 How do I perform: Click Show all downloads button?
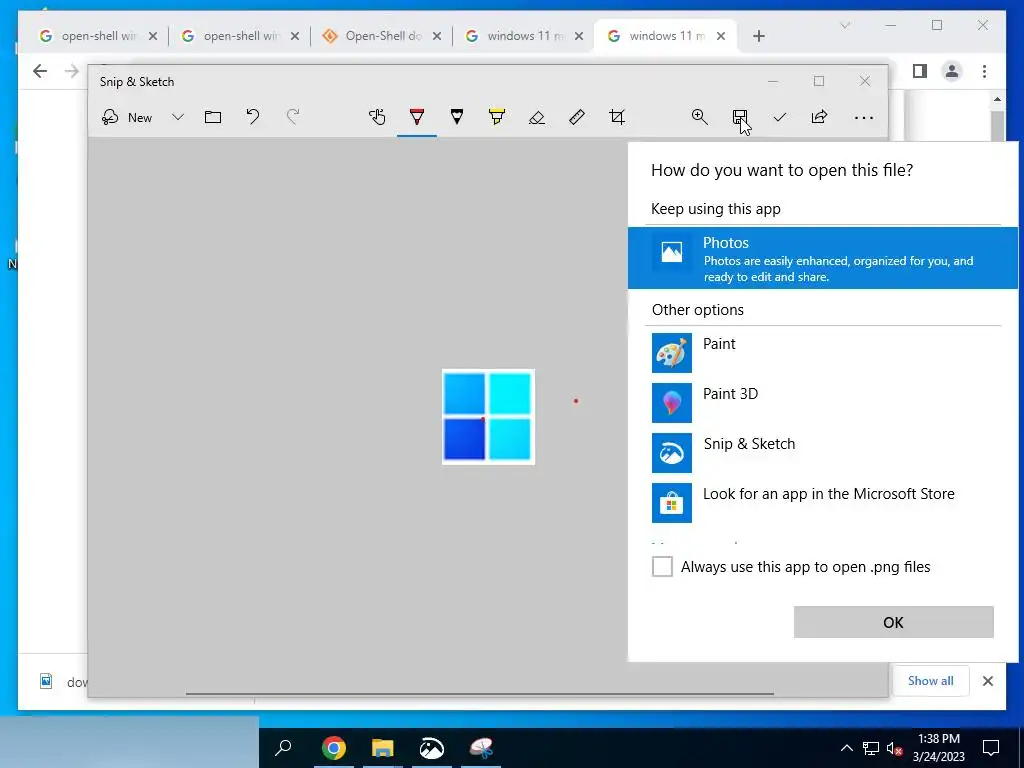tap(931, 680)
